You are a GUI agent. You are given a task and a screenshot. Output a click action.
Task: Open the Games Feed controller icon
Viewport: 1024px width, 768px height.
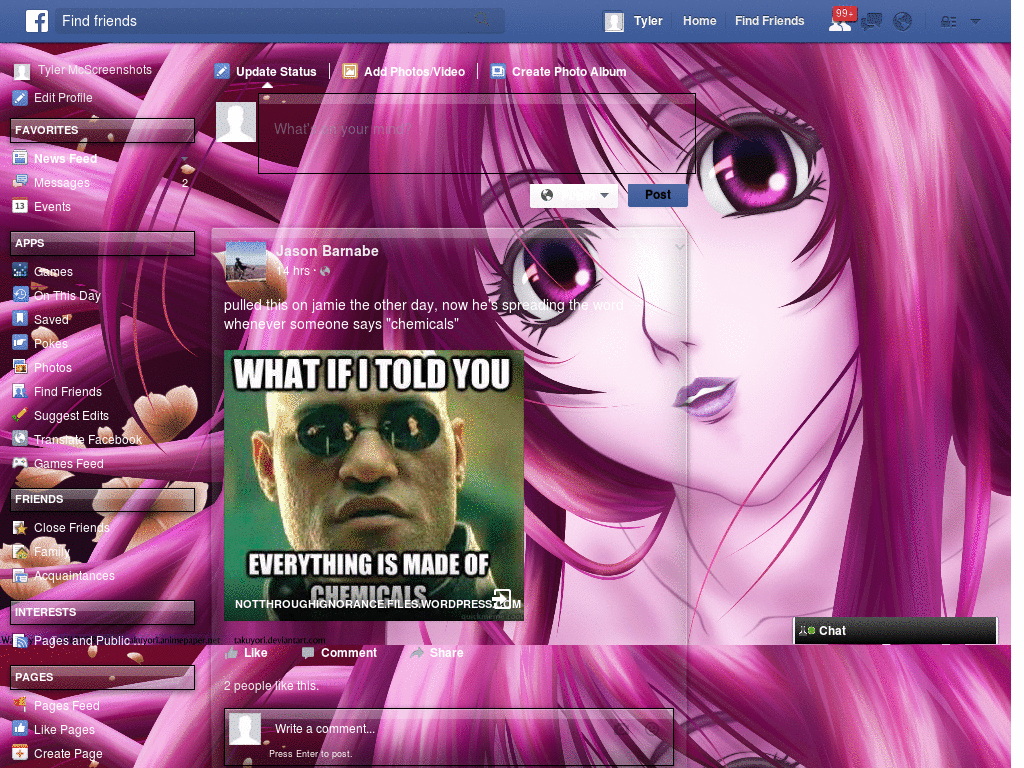point(20,463)
